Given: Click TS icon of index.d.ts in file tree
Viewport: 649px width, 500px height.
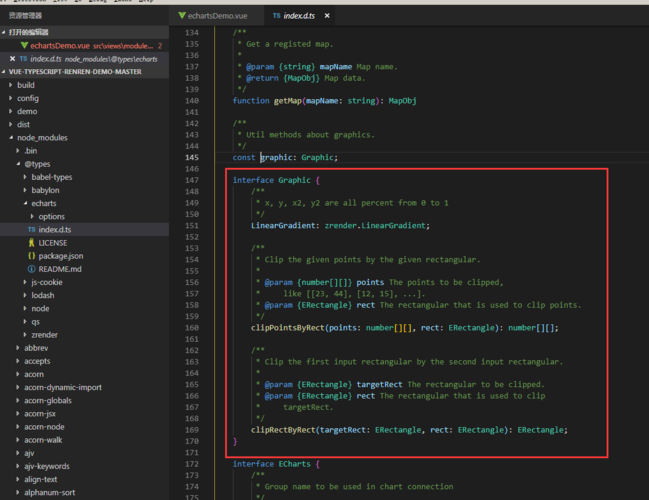Looking at the screenshot, I should click(x=32, y=230).
